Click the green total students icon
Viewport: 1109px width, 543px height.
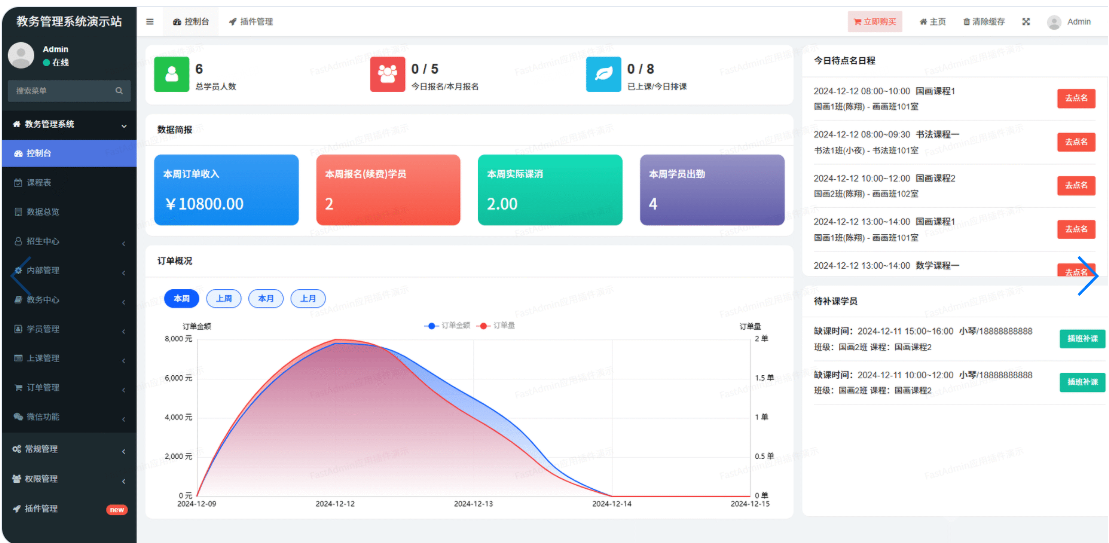(x=171, y=75)
